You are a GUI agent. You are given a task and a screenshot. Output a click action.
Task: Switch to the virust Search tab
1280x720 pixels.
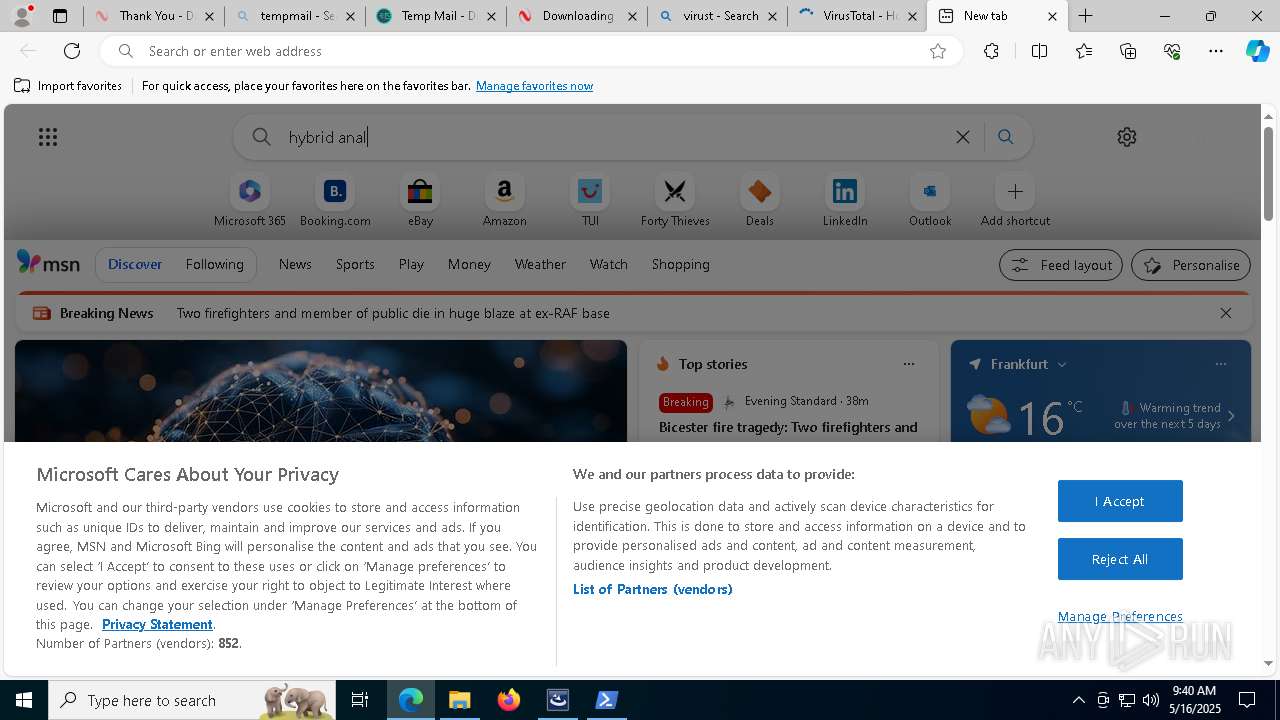(x=717, y=16)
